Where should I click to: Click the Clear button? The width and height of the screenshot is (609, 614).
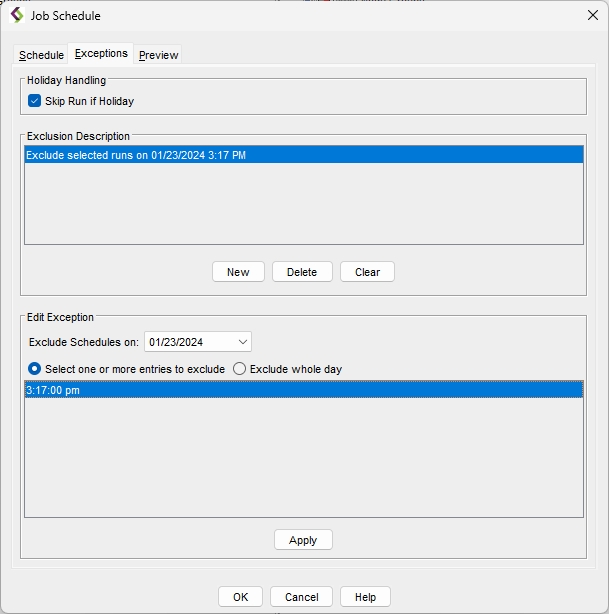click(x=367, y=272)
